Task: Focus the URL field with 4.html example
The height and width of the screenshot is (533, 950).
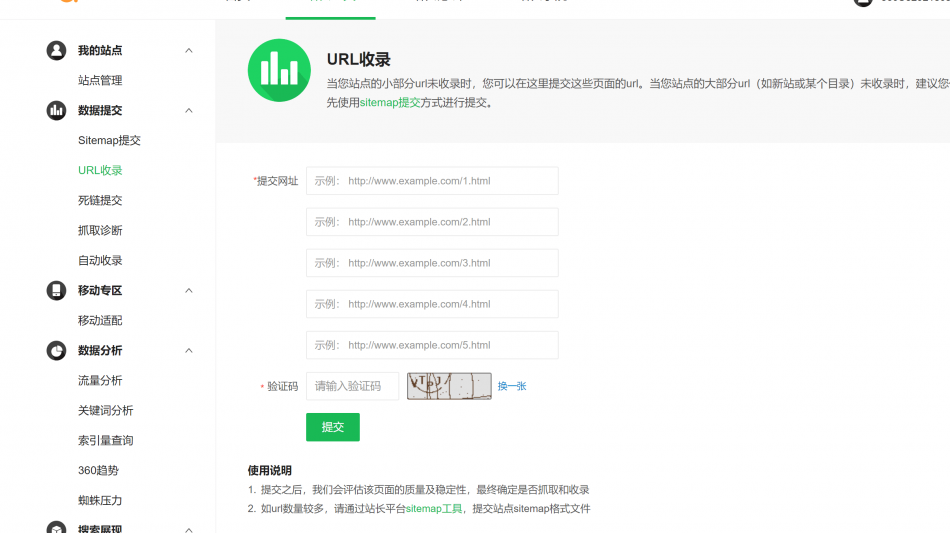Action: point(432,304)
